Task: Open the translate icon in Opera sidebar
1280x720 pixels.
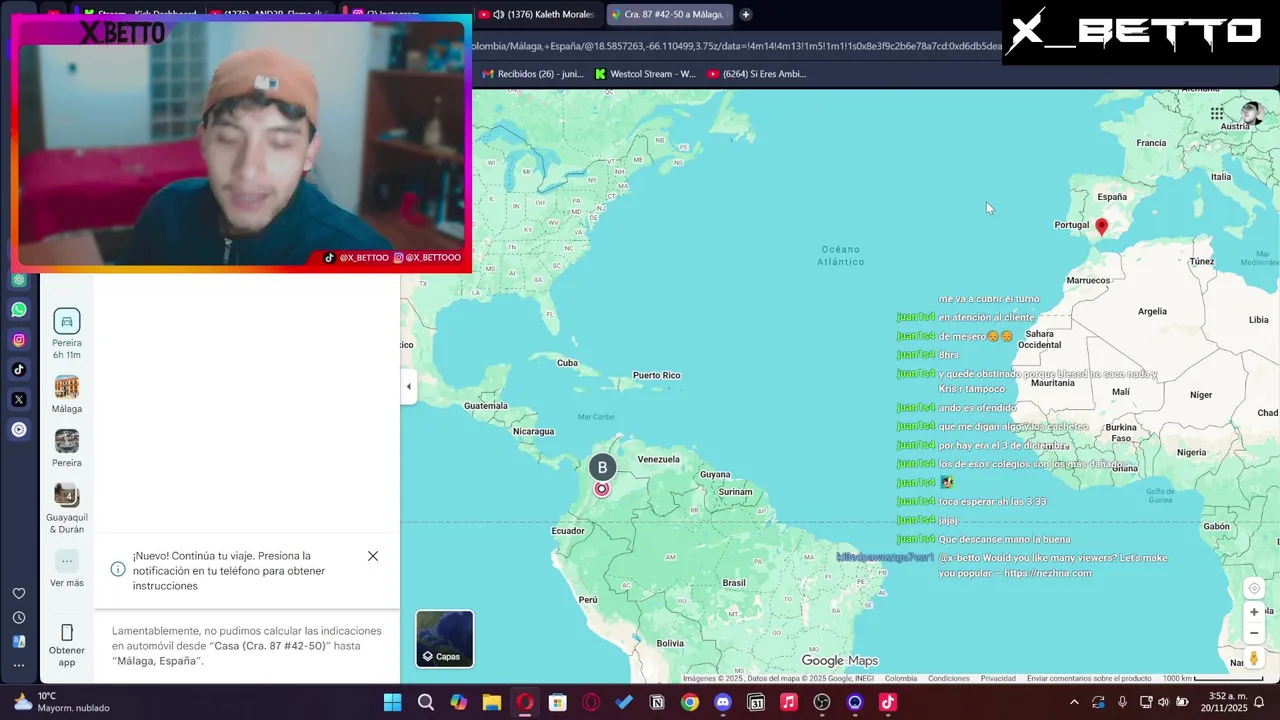Action: point(19,642)
